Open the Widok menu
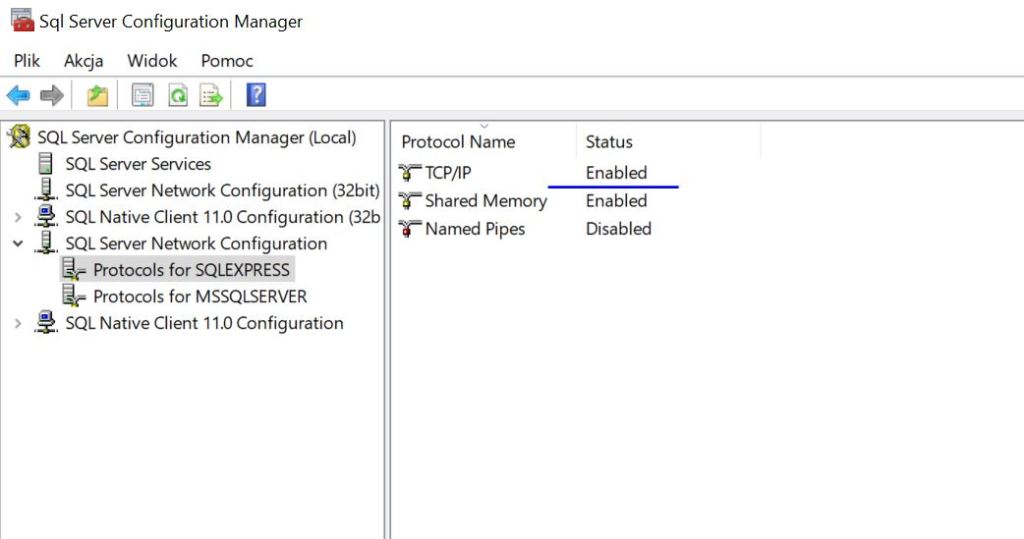This screenshot has width=1024, height=539. [152, 61]
